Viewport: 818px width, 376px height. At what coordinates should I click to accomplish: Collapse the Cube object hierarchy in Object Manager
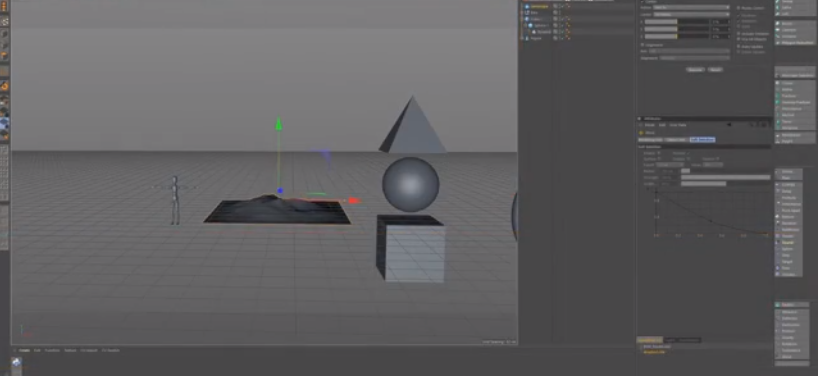click(x=523, y=19)
